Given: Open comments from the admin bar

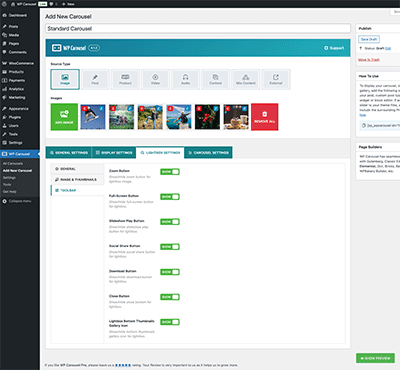Looking at the screenshot, I should pyautogui.click(x=53, y=4).
